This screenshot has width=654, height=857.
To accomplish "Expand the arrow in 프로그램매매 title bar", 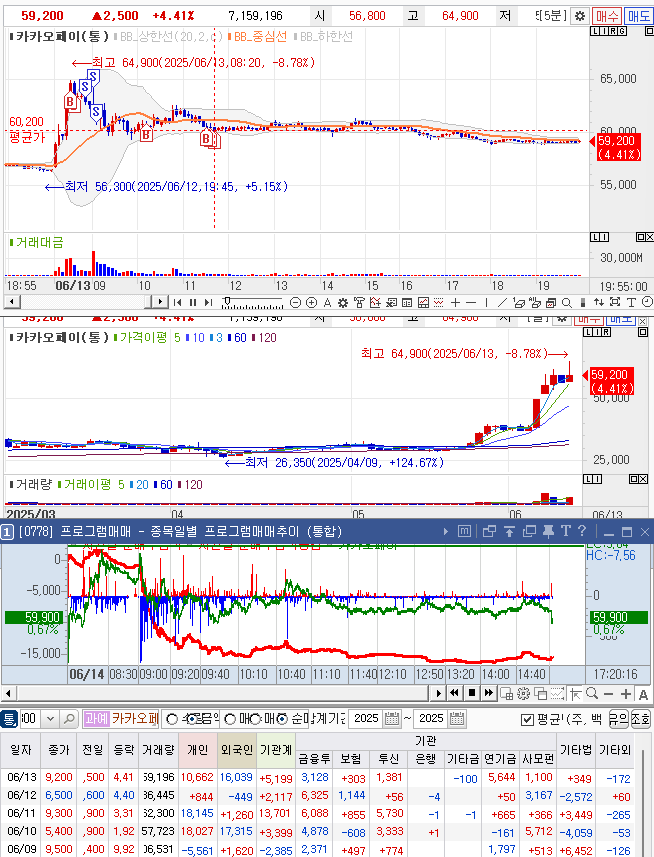I will (446, 531).
